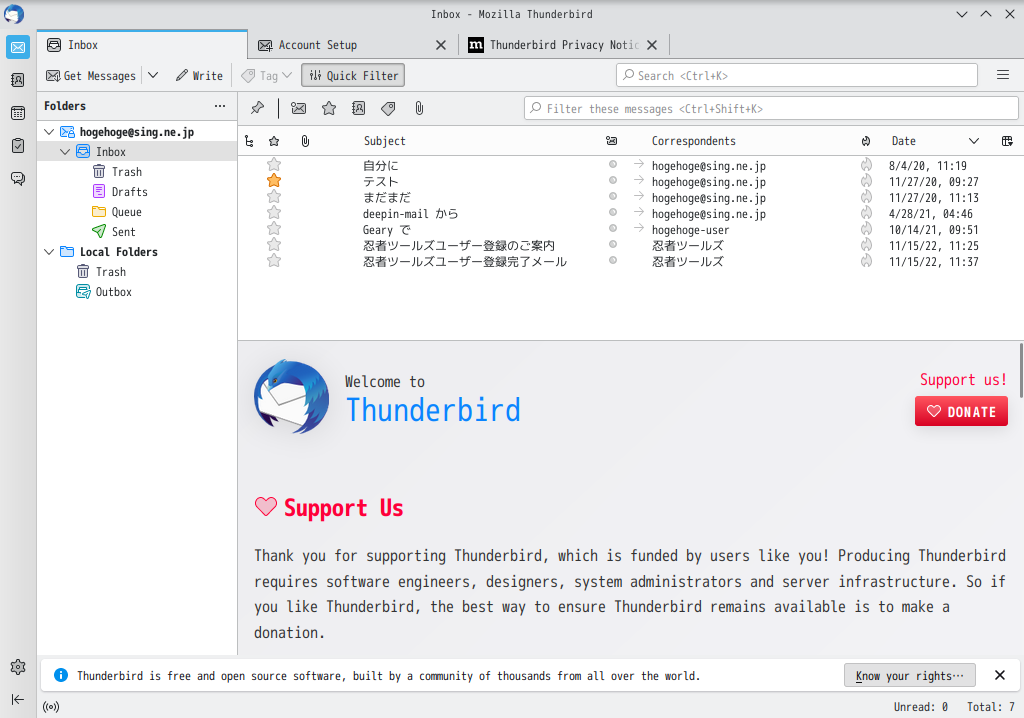
Task: Sort by junk status column header
Action: (x=866, y=141)
